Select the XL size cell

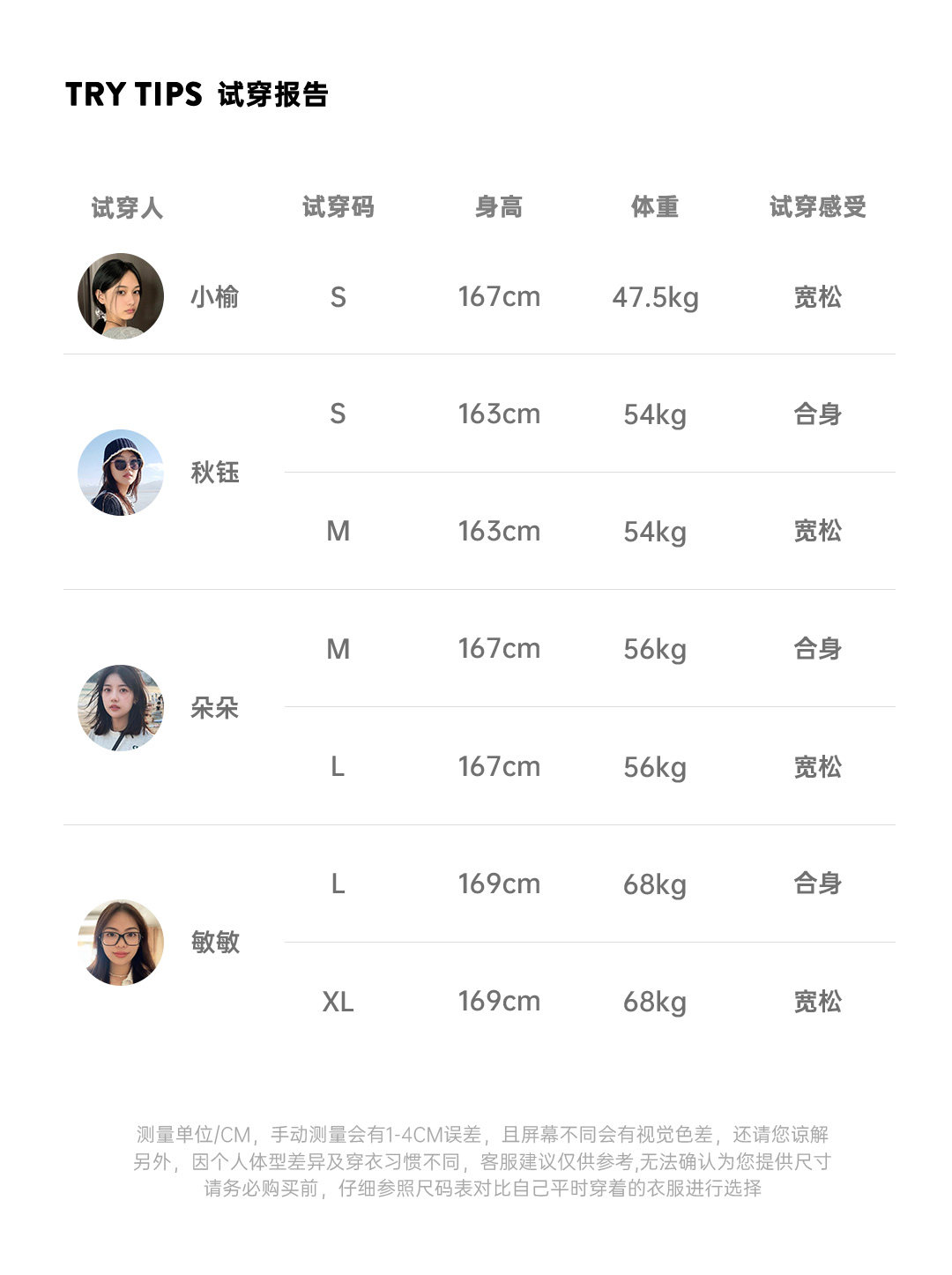[x=338, y=1002]
